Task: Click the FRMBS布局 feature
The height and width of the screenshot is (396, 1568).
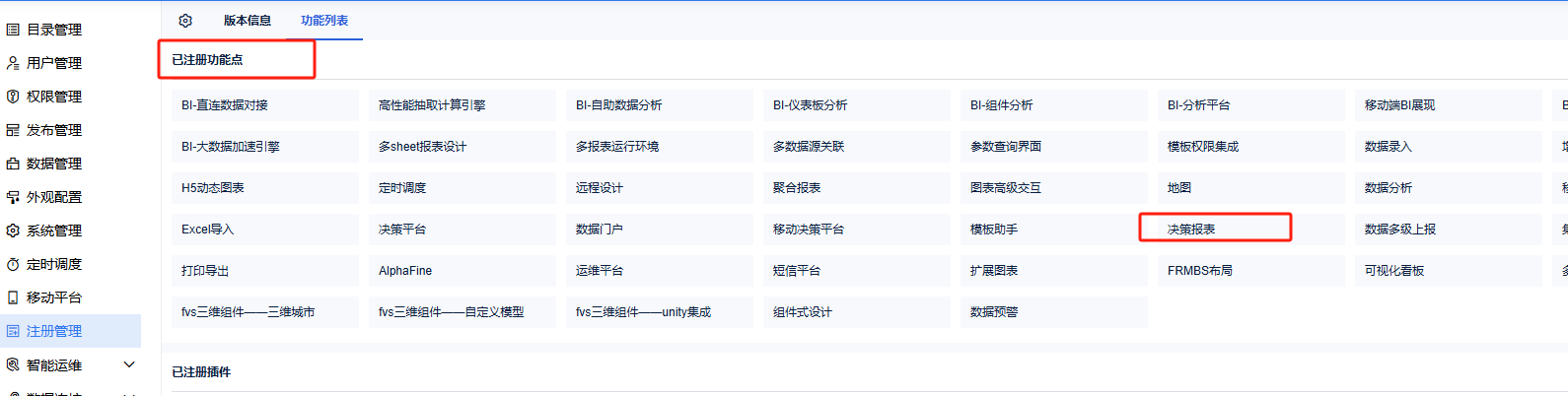Action: click(1251, 271)
